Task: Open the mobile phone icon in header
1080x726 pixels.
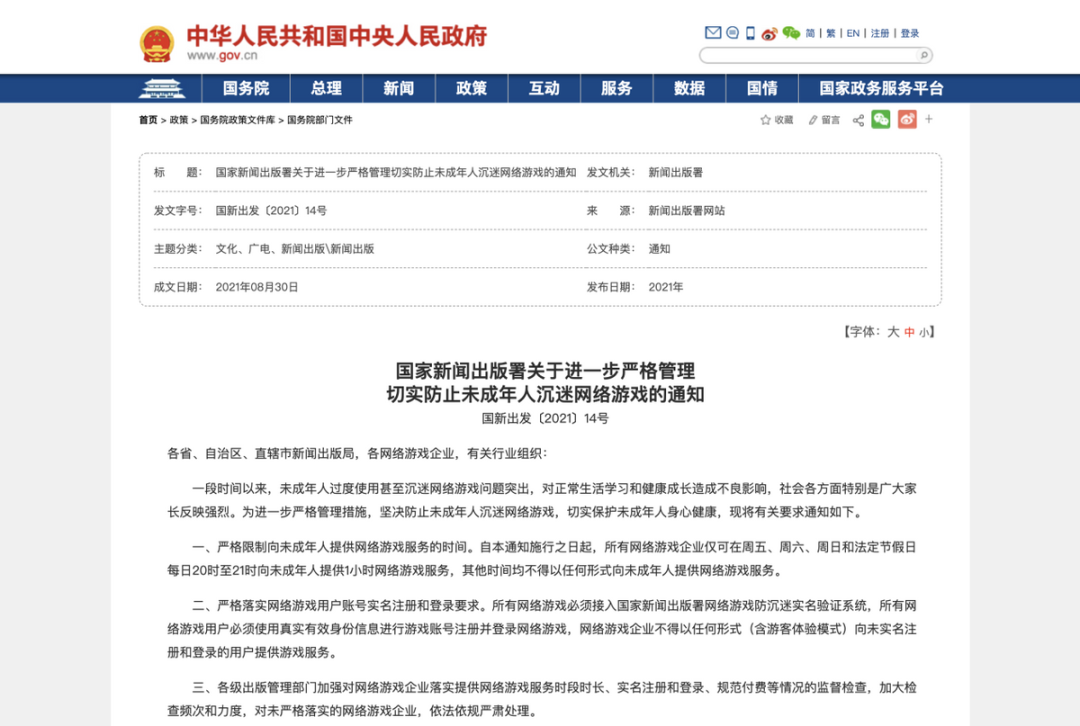Action: [x=751, y=32]
